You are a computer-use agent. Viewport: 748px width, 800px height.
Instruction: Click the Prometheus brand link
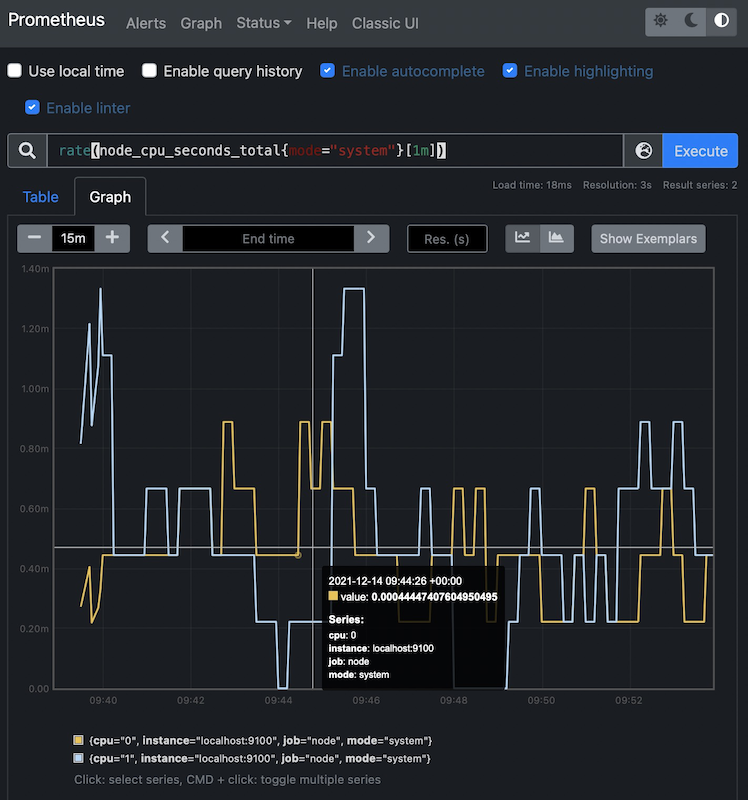[x=56, y=20]
